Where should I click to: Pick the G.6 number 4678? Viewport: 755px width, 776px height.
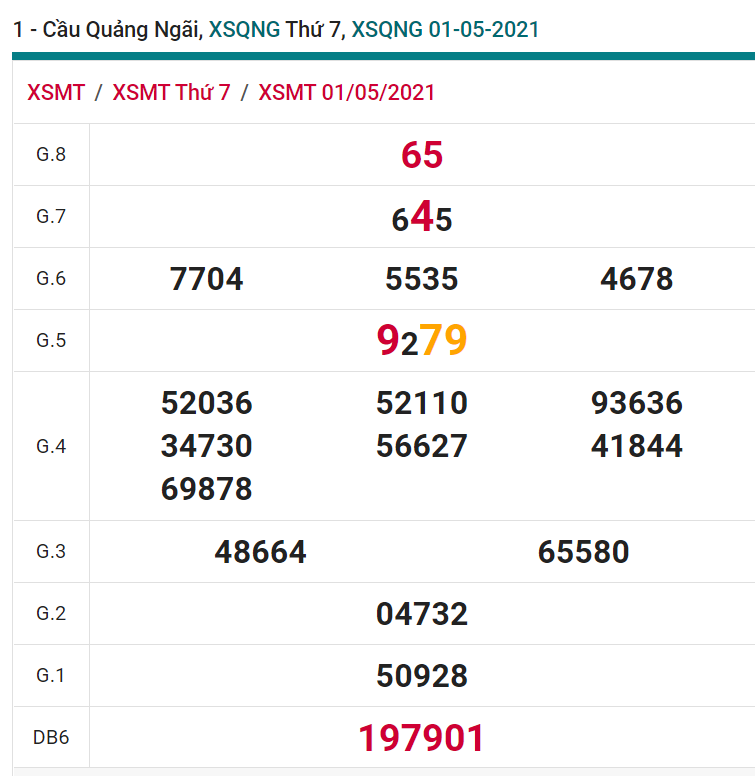click(637, 279)
